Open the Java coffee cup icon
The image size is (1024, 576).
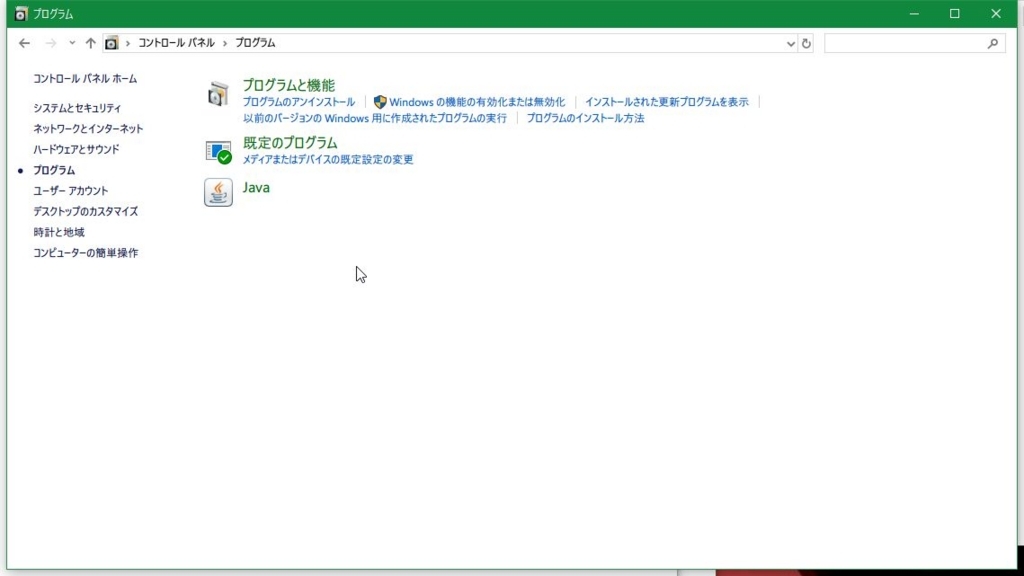(x=218, y=193)
